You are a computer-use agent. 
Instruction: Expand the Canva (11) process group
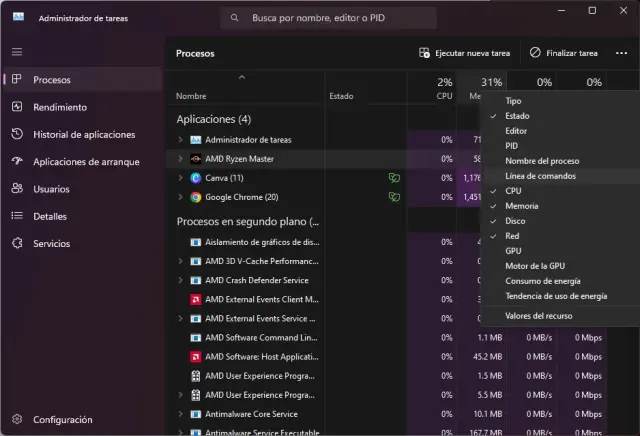pos(180,178)
